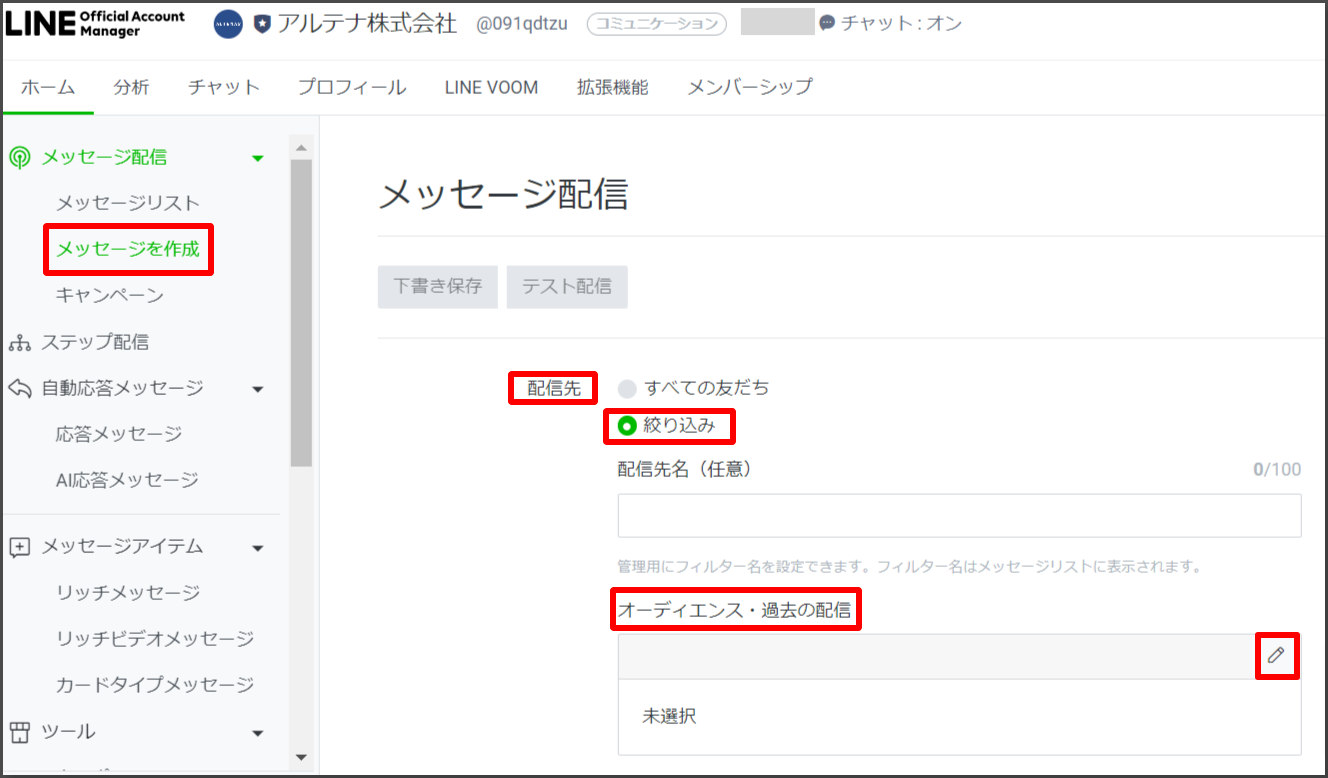The height and width of the screenshot is (778, 1328).
Task: Switch to the ホーム tab
Action: pos(48,87)
